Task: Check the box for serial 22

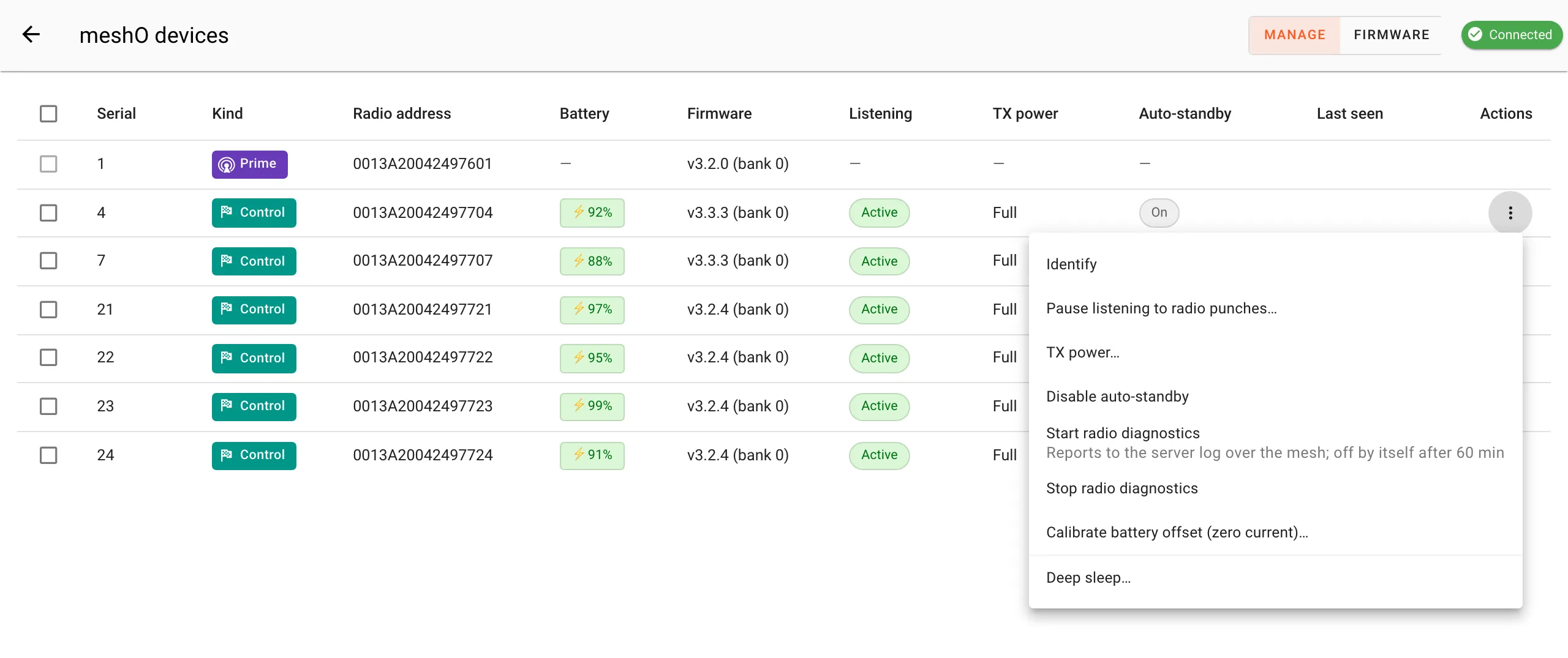Action: pyautogui.click(x=48, y=357)
